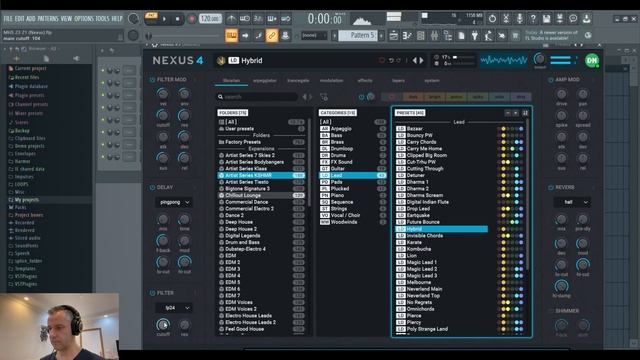Go to previous preset with left arrow
Viewport: 640px width, 360px height.
tap(415, 60)
